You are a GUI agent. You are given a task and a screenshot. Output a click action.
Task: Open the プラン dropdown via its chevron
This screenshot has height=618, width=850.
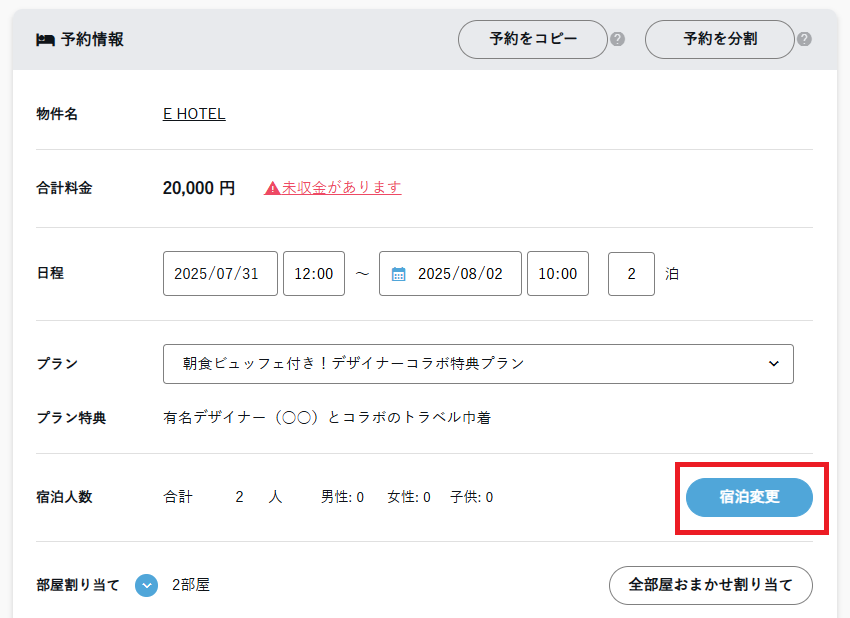coord(773,364)
